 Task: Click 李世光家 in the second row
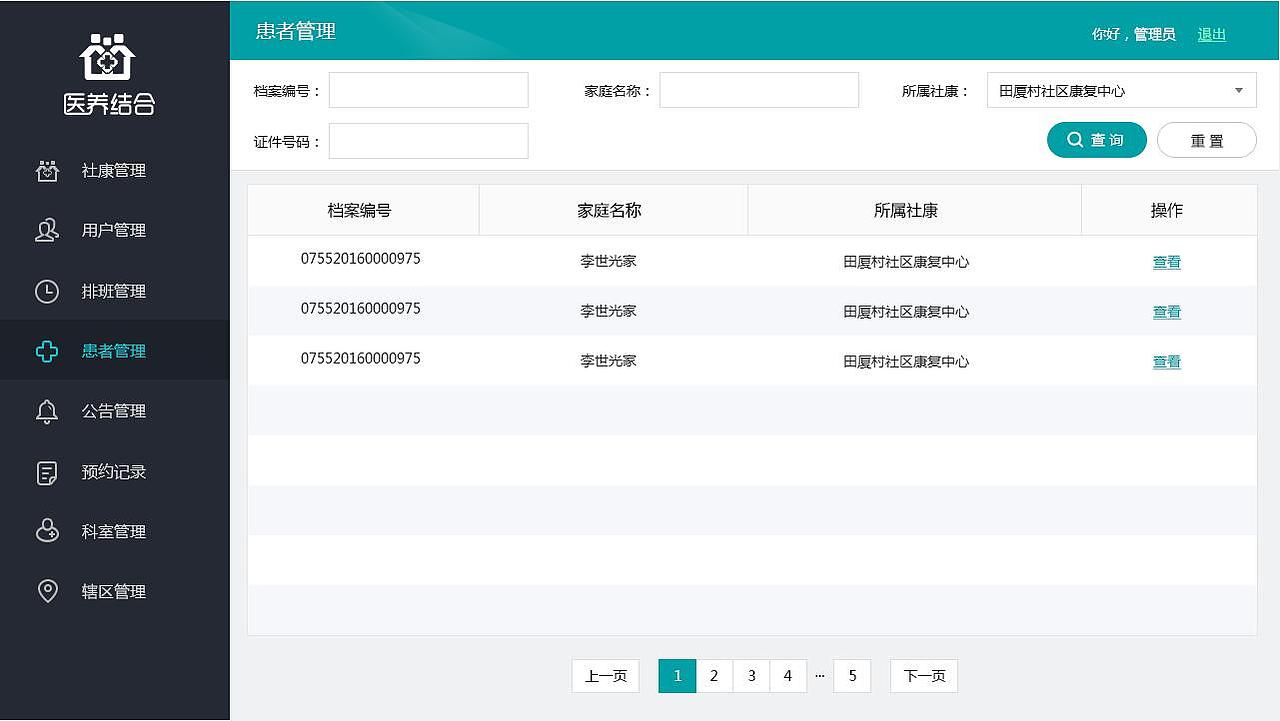(608, 311)
